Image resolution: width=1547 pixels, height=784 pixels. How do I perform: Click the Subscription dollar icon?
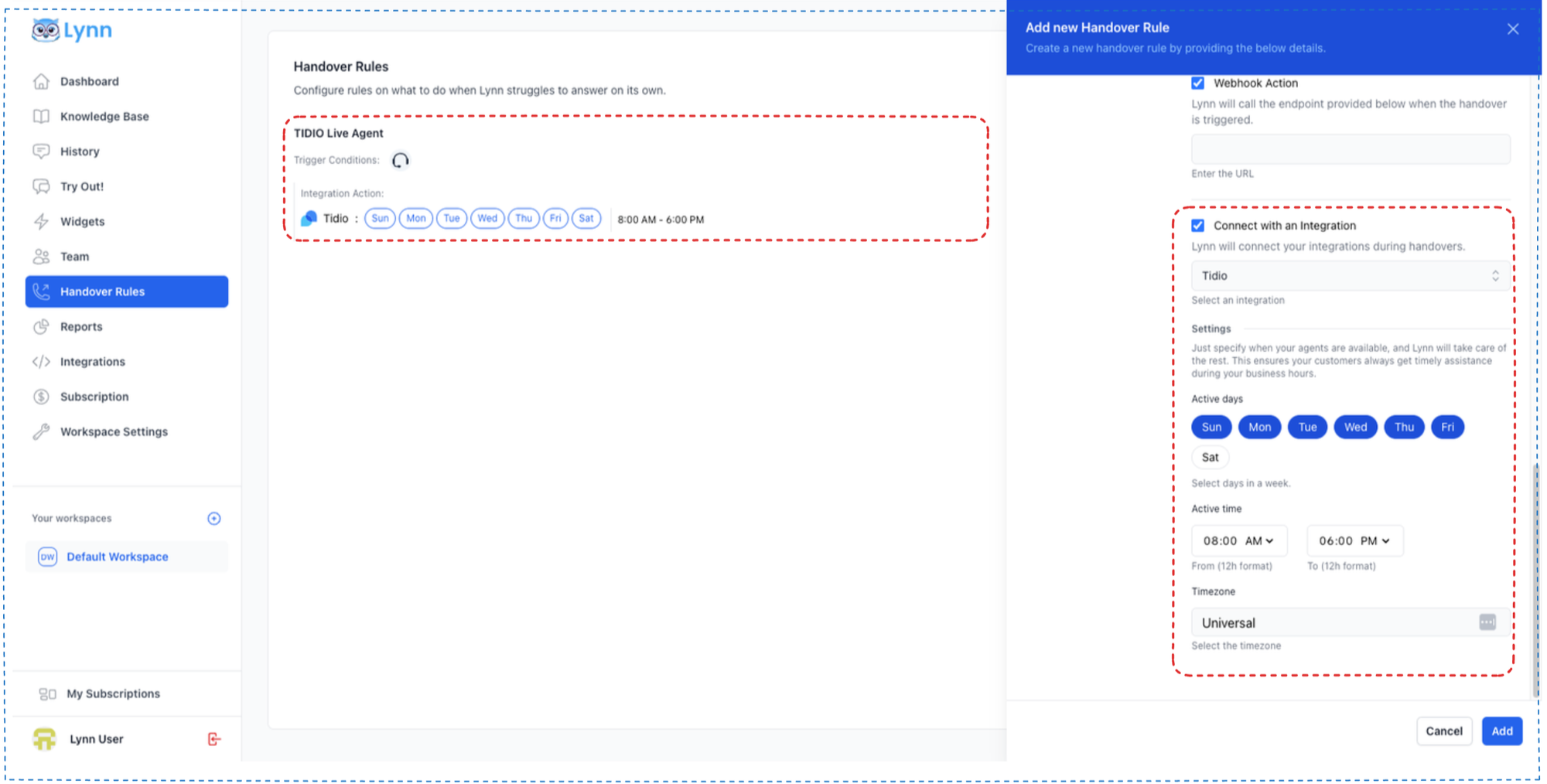[x=41, y=397]
